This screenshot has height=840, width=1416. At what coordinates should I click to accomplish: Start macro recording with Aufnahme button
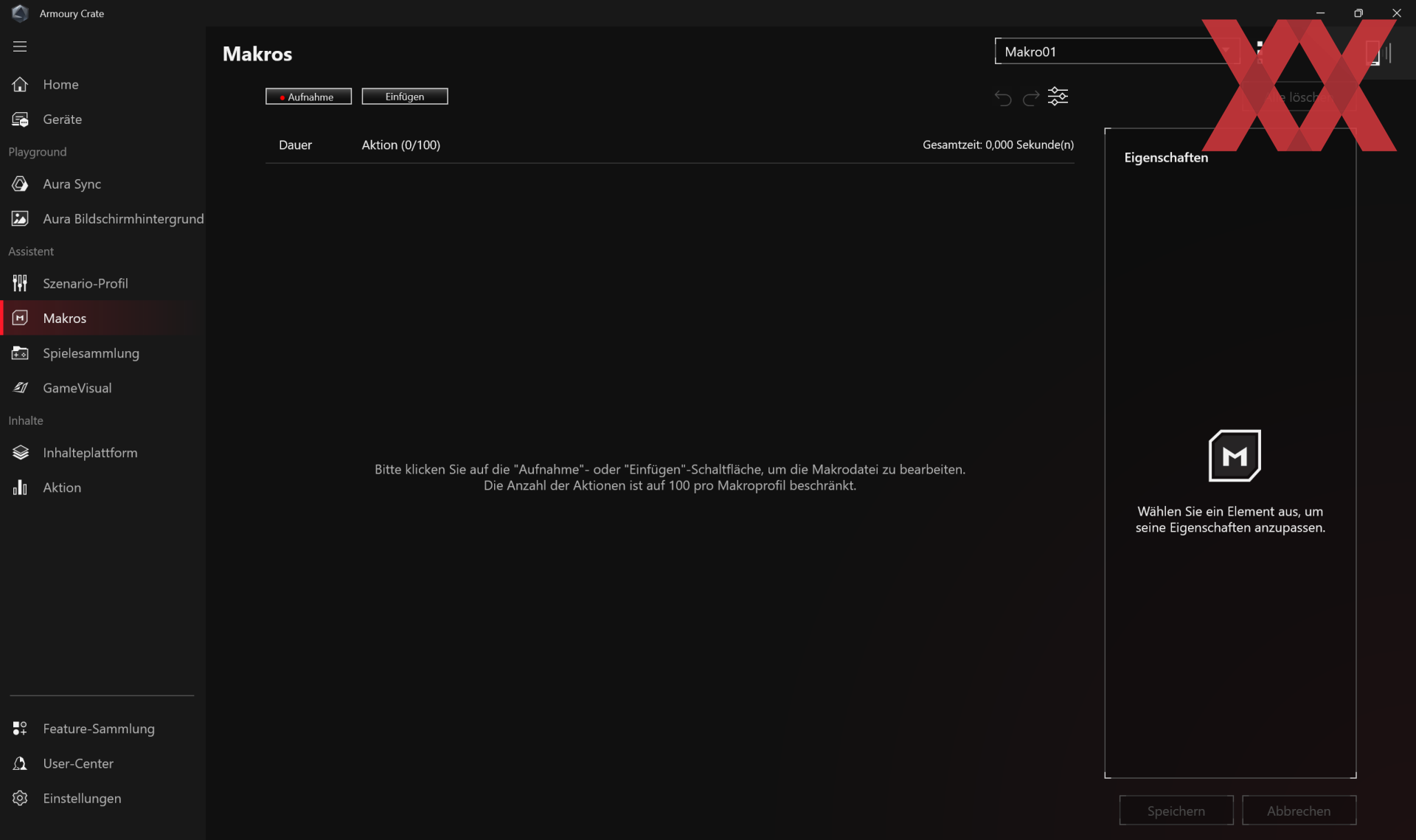point(308,97)
